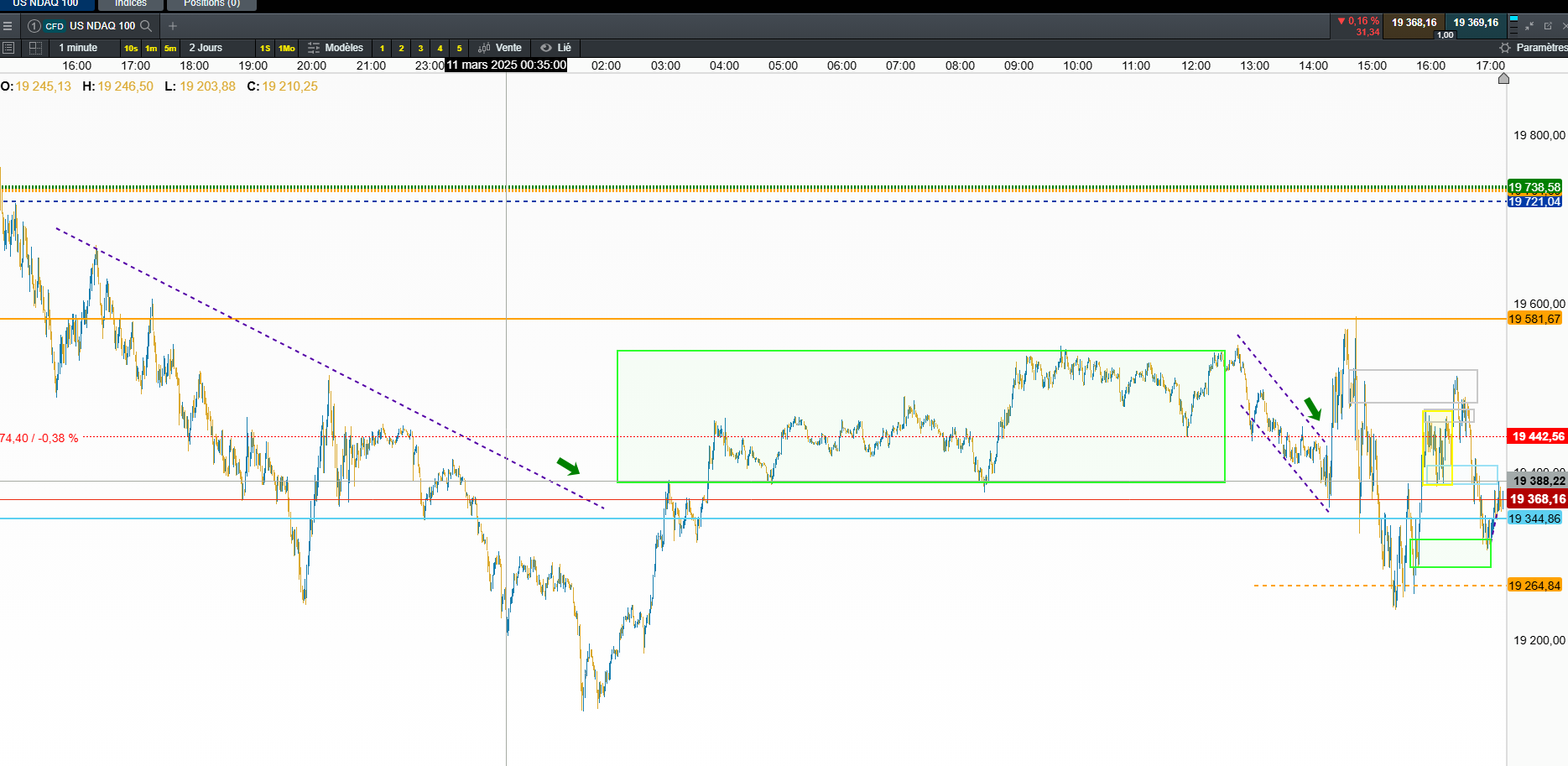Click the 1,00 spread indicator
This screenshot has width=1568, height=766.
click(1445, 35)
